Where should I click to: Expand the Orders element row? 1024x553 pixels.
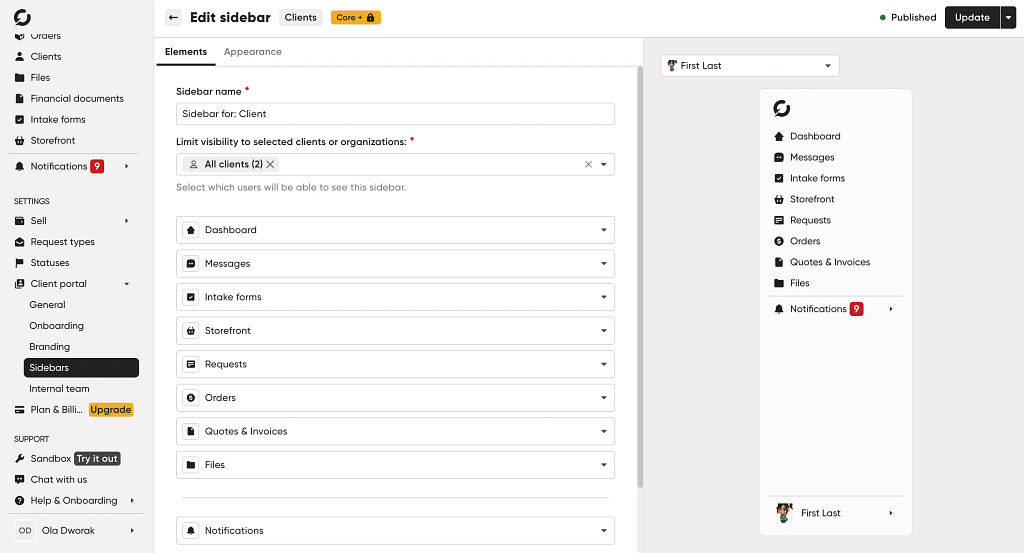603,398
